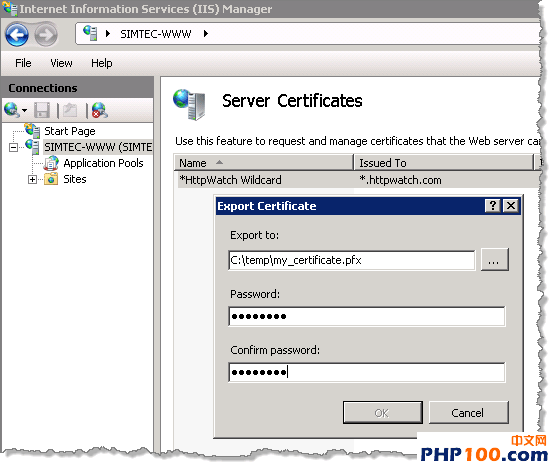Open the Help menu
Screen dimensions: 553x466
[102, 63]
